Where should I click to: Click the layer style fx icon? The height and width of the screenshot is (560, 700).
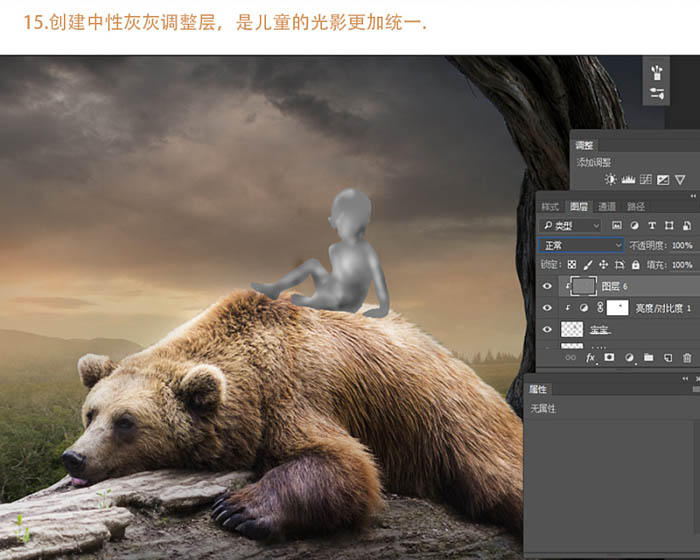pyautogui.click(x=590, y=358)
